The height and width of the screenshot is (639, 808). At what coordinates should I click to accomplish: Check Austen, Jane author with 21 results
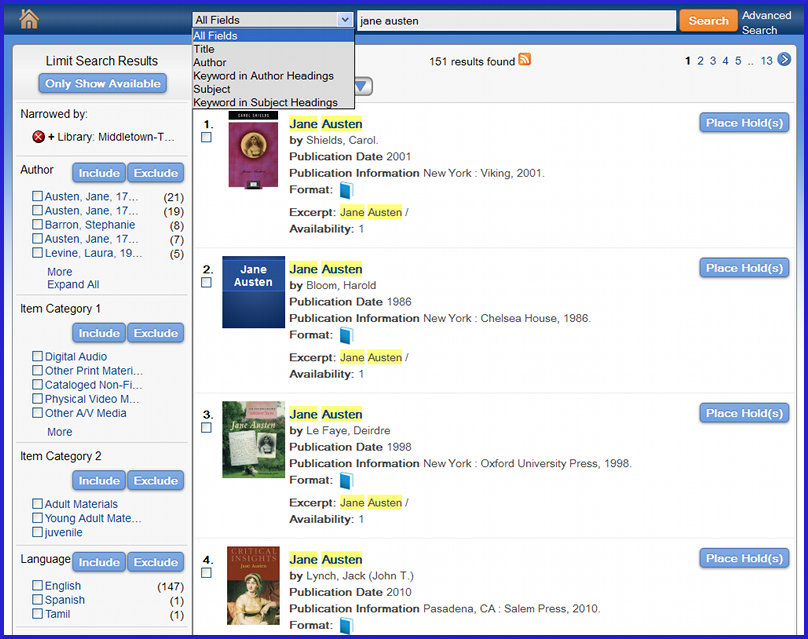click(x=37, y=196)
